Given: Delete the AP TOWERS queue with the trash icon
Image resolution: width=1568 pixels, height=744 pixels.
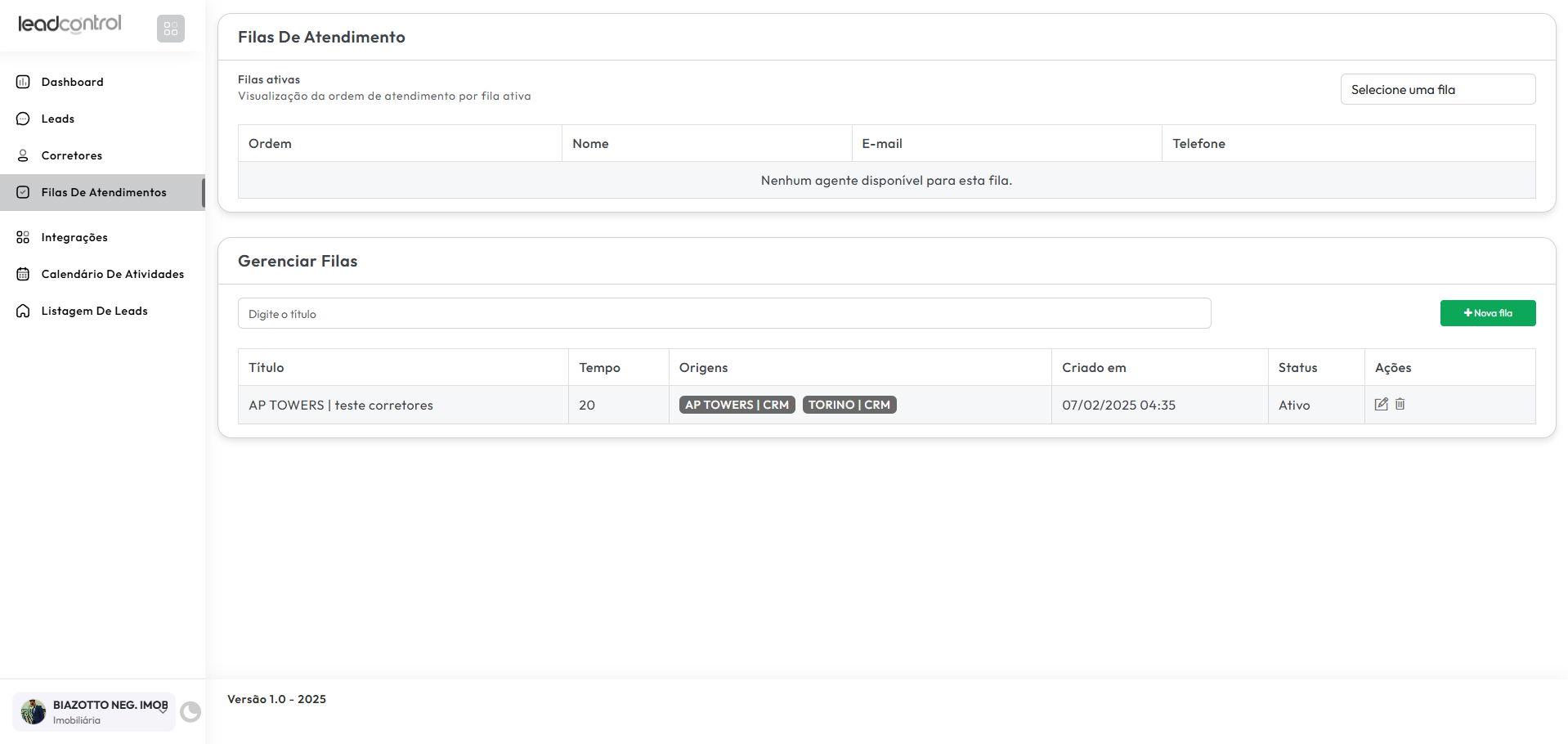Looking at the screenshot, I should pyautogui.click(x=1400, y=404).
